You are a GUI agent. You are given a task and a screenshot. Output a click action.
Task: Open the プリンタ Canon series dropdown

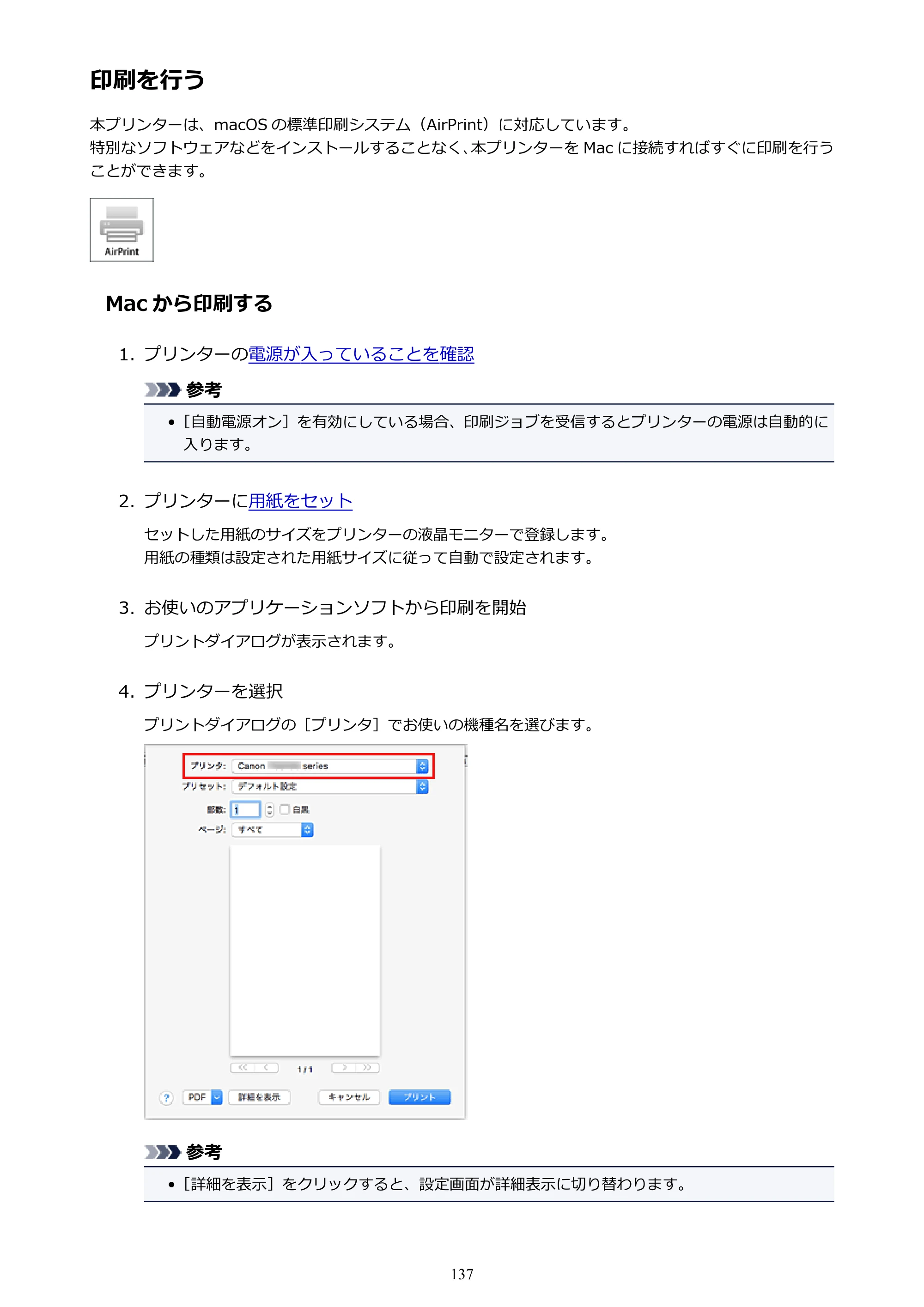(x=329, y=766)
